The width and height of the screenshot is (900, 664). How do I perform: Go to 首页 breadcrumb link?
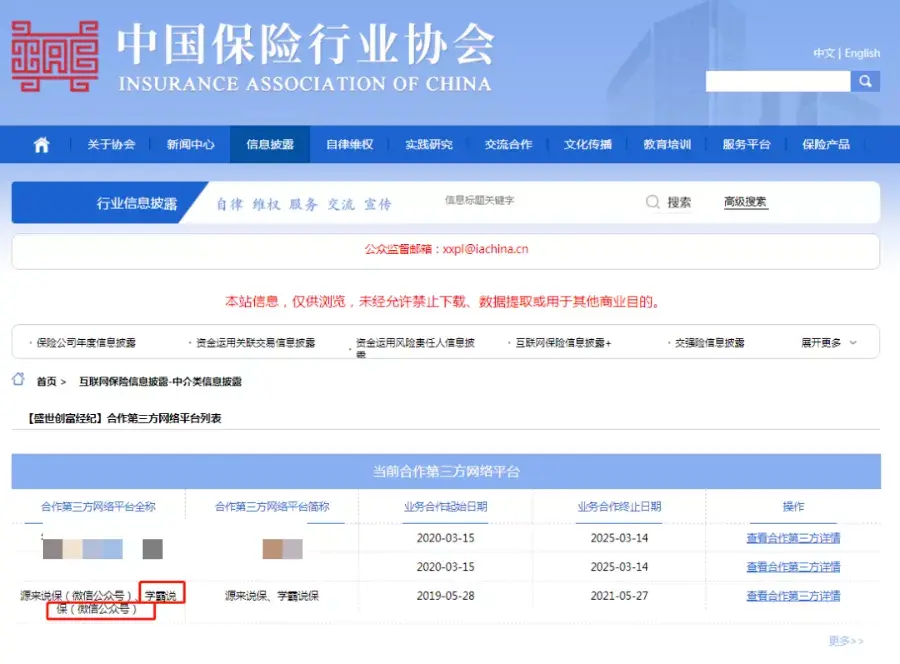[46, 382]
